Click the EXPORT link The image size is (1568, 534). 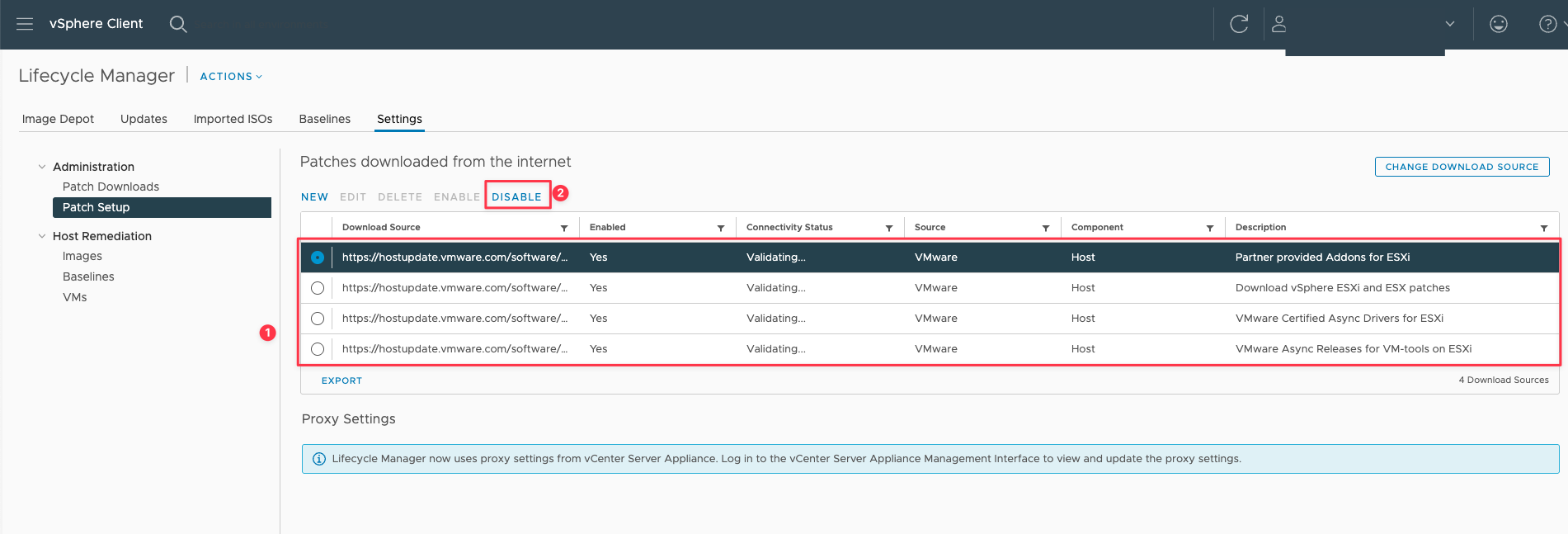341,380
